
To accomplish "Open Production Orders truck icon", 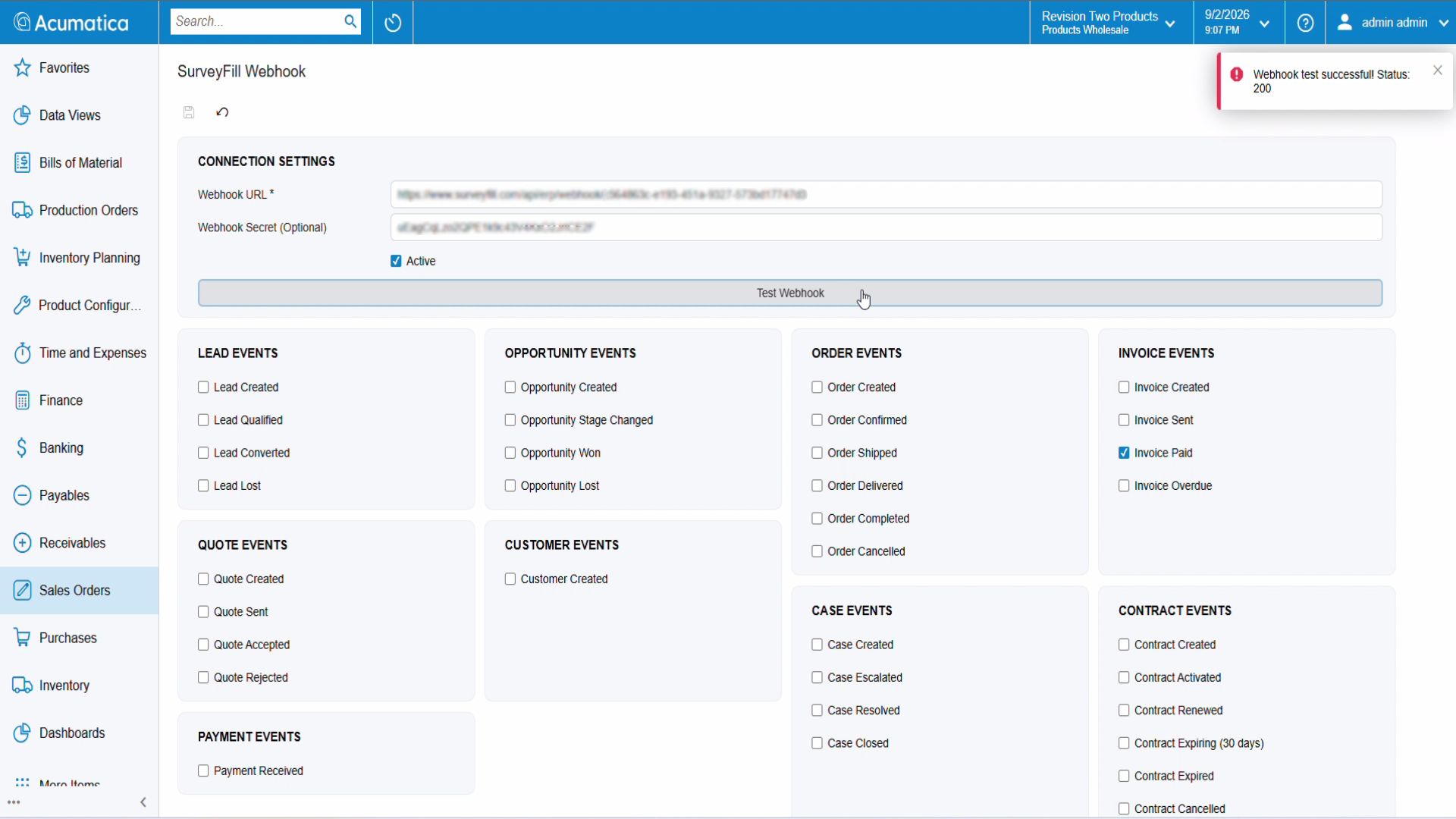I will click(x=23, y=211).
